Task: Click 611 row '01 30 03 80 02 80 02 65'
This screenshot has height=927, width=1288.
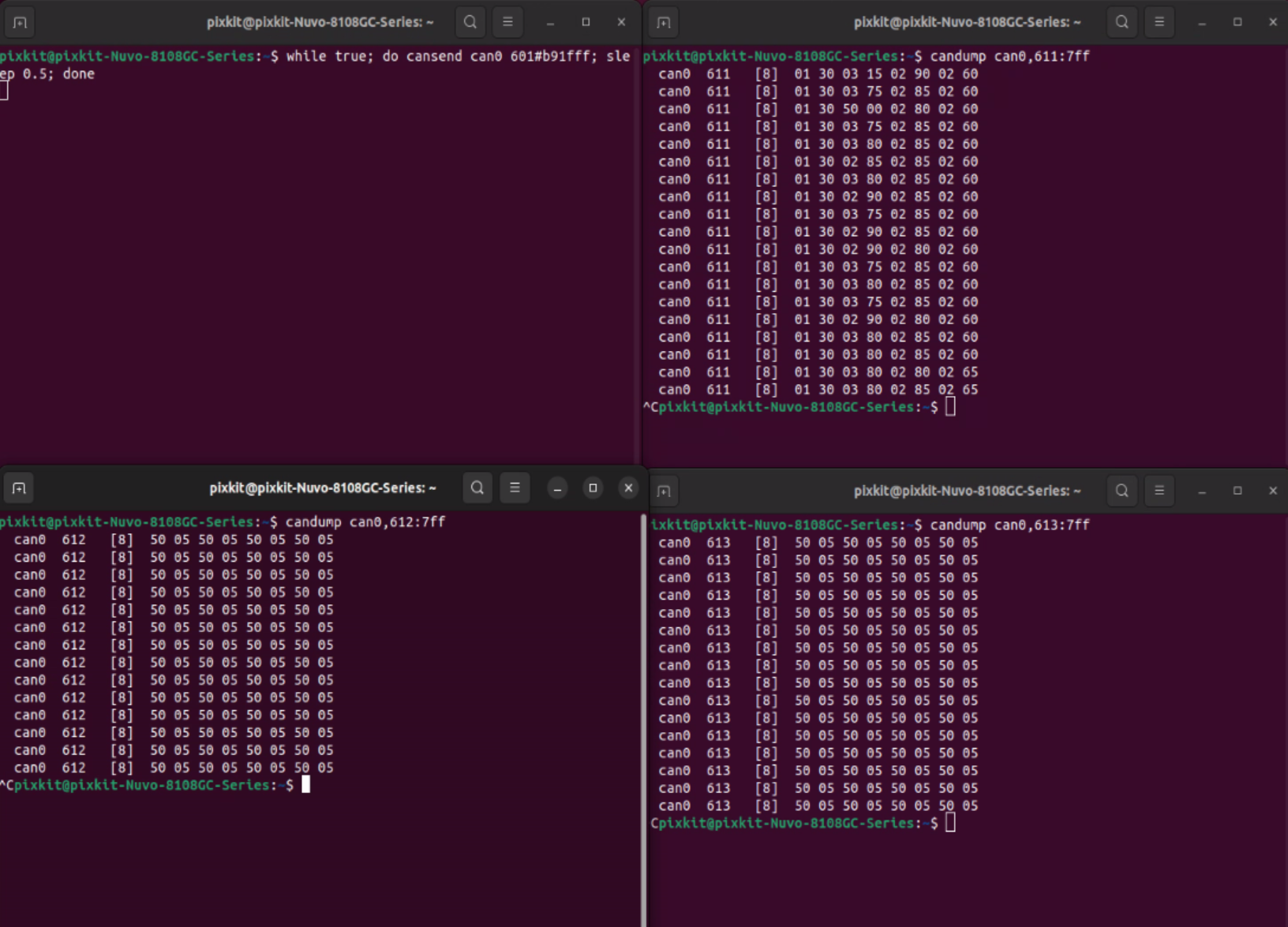Action: tap(886, 372)
